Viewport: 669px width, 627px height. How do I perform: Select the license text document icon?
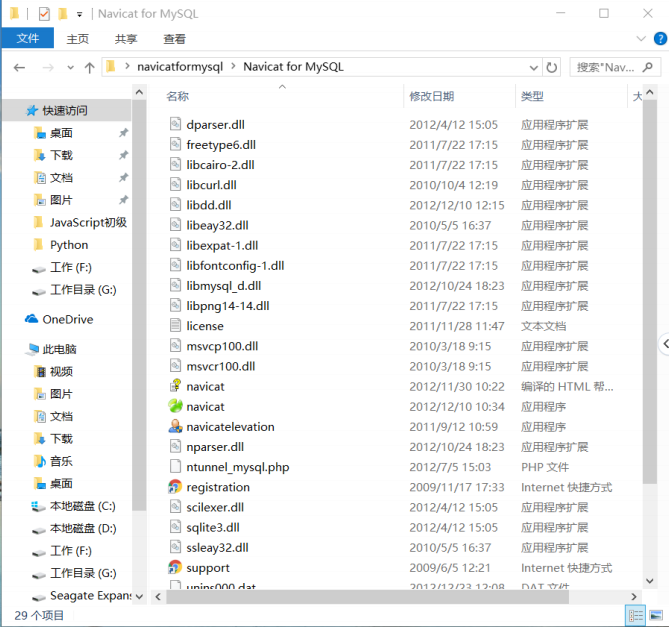pyautogui.click(x=175, y=325)
